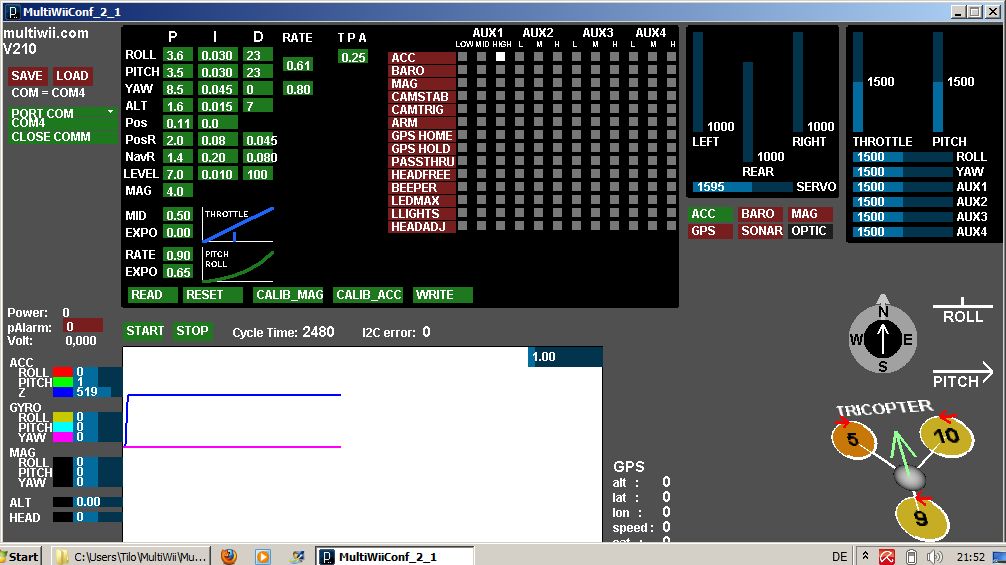Image resolution: width=1006 pixels, height=565 pixels.
Task: Click tricopter motor 5 icon
Action: 853,439
